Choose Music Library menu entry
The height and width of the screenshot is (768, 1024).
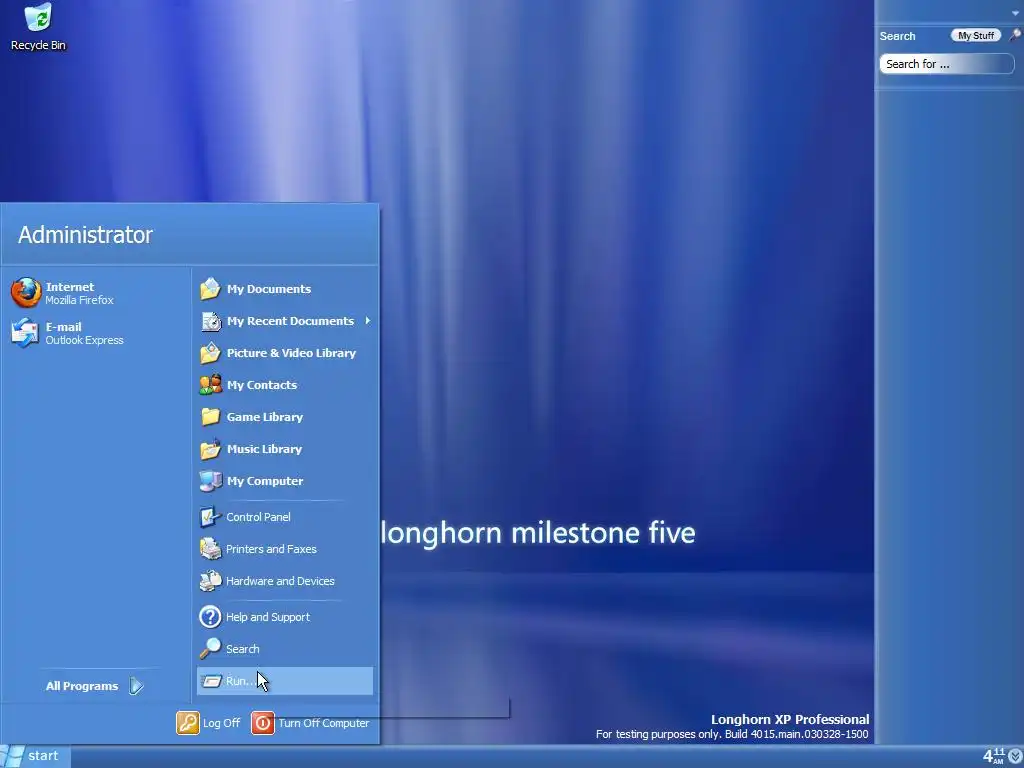pyautogui.click(x=264, y=449)
